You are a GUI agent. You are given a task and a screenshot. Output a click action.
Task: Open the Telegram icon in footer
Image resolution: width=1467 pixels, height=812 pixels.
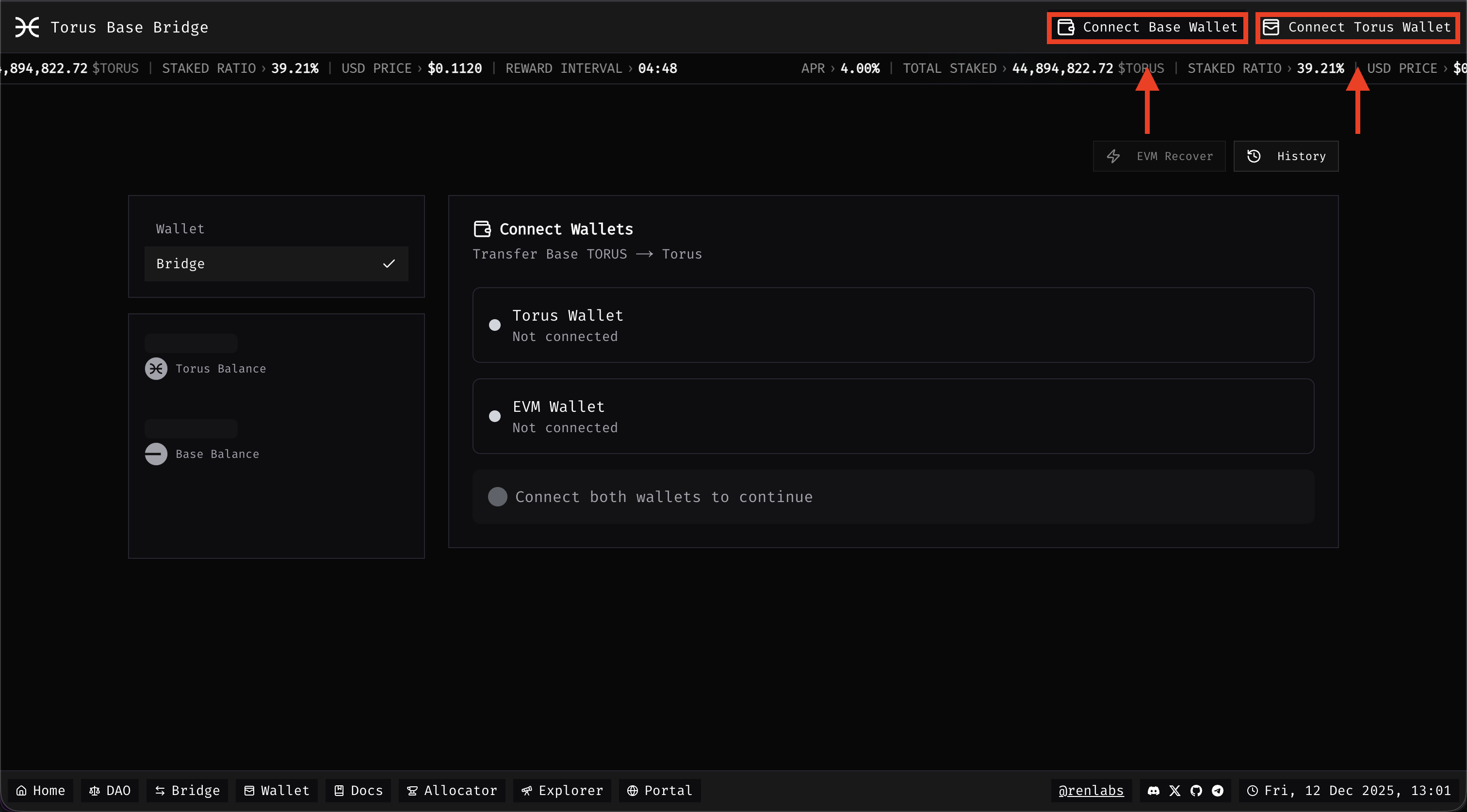tap(1218, 790)
